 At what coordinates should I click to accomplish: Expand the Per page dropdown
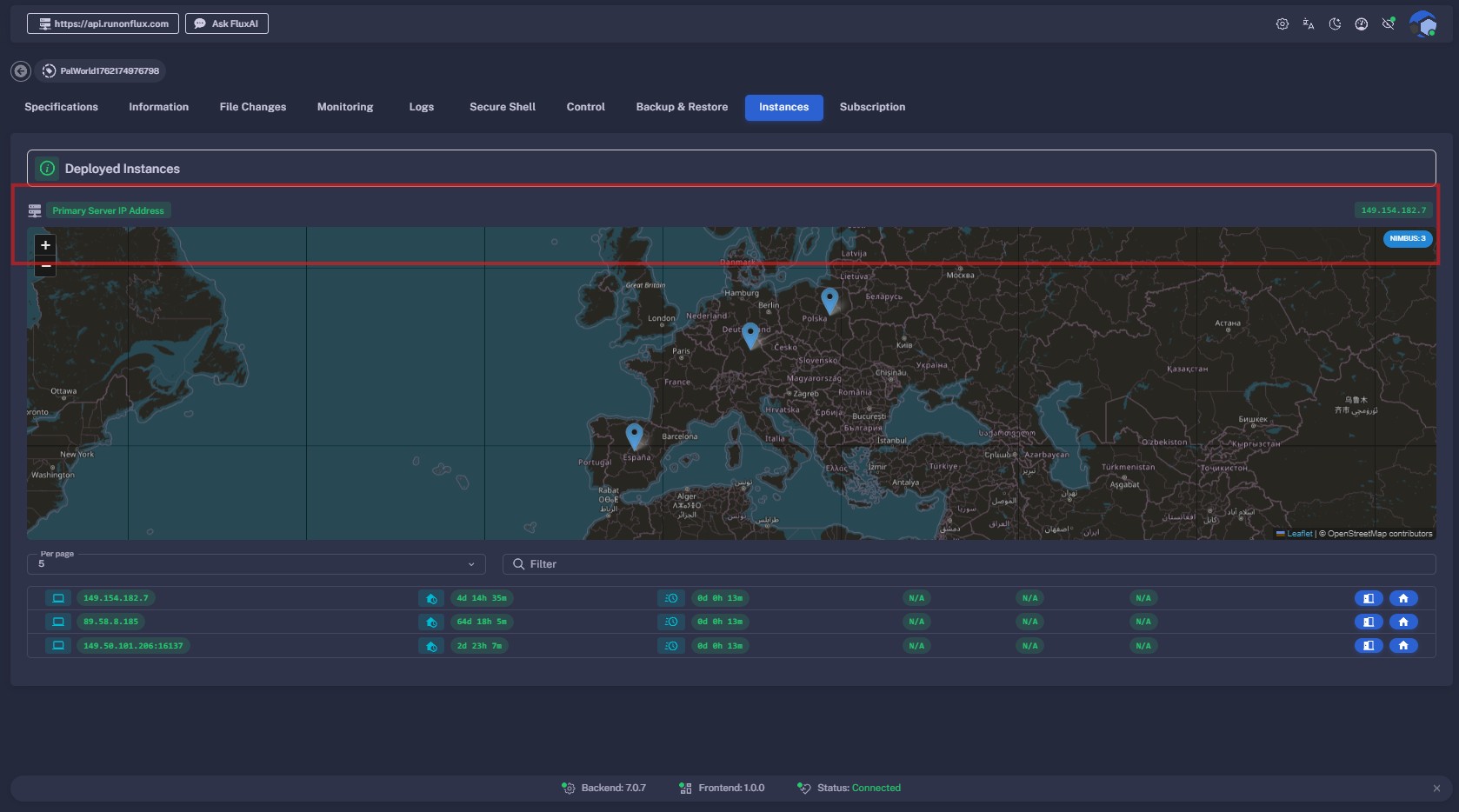[256, 564]
